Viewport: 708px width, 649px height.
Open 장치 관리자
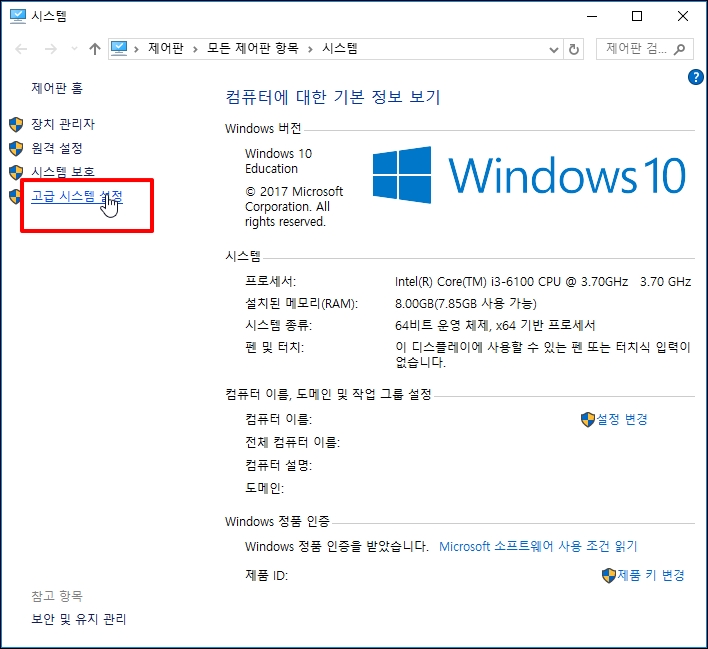tap(63, 124)
